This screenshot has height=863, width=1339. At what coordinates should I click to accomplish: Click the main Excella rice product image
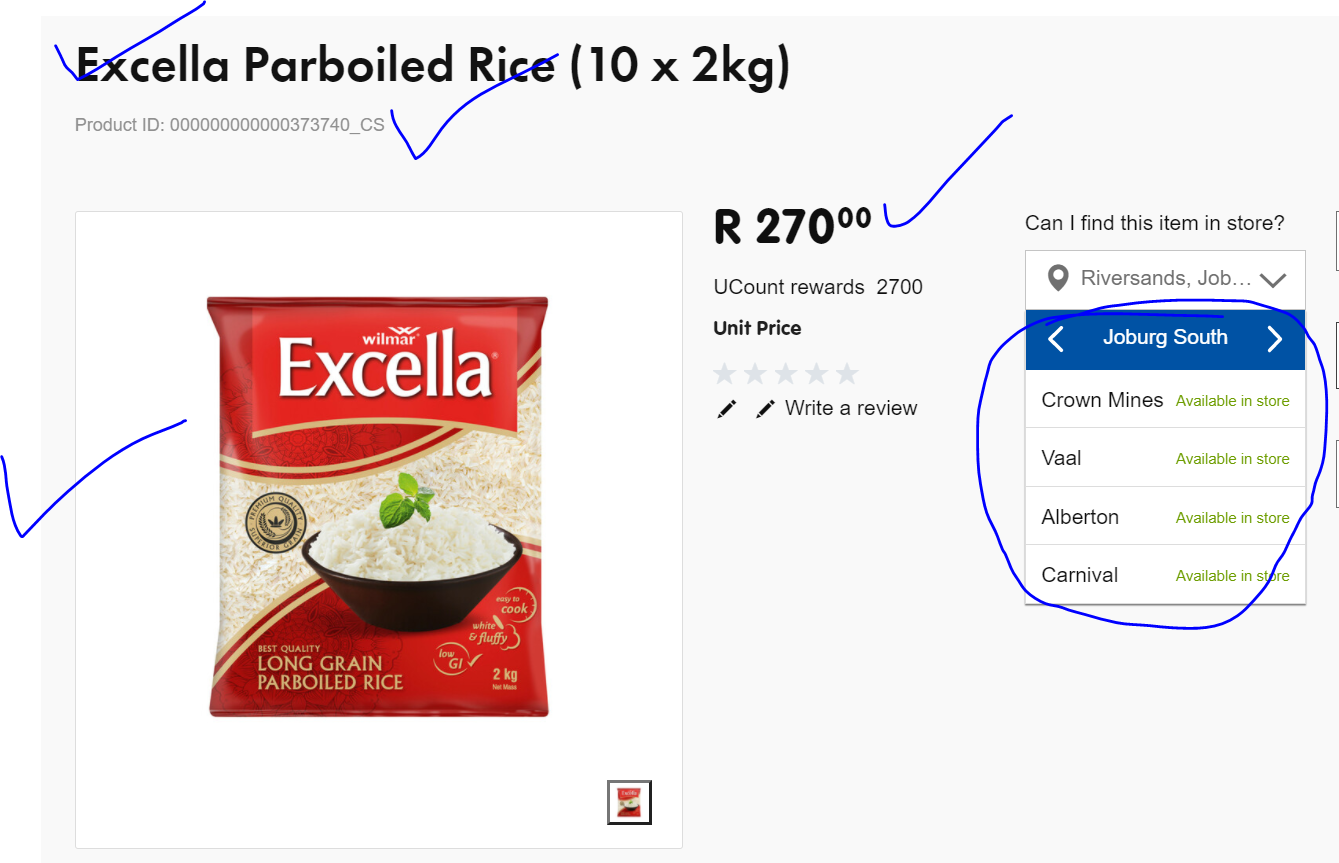pyautogui.click(x=378, y=506)
